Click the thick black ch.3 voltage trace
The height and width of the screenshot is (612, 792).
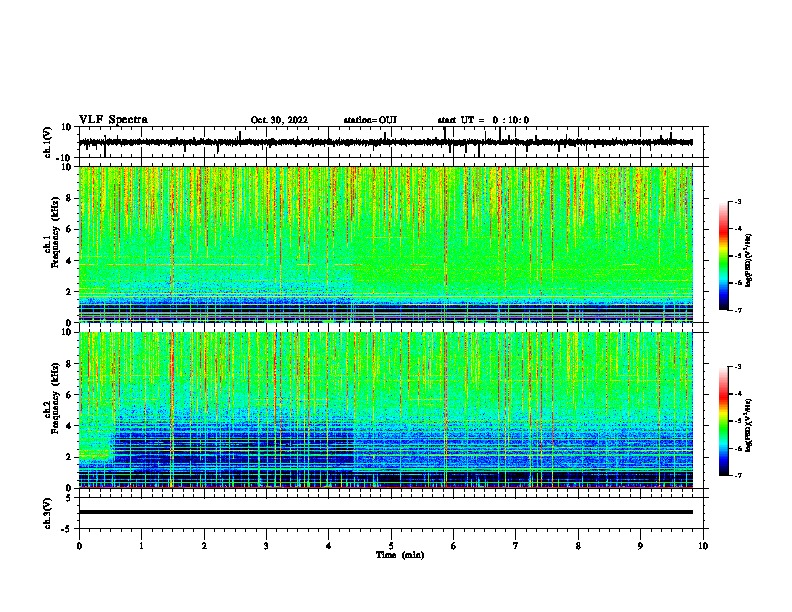pos(386,512)
